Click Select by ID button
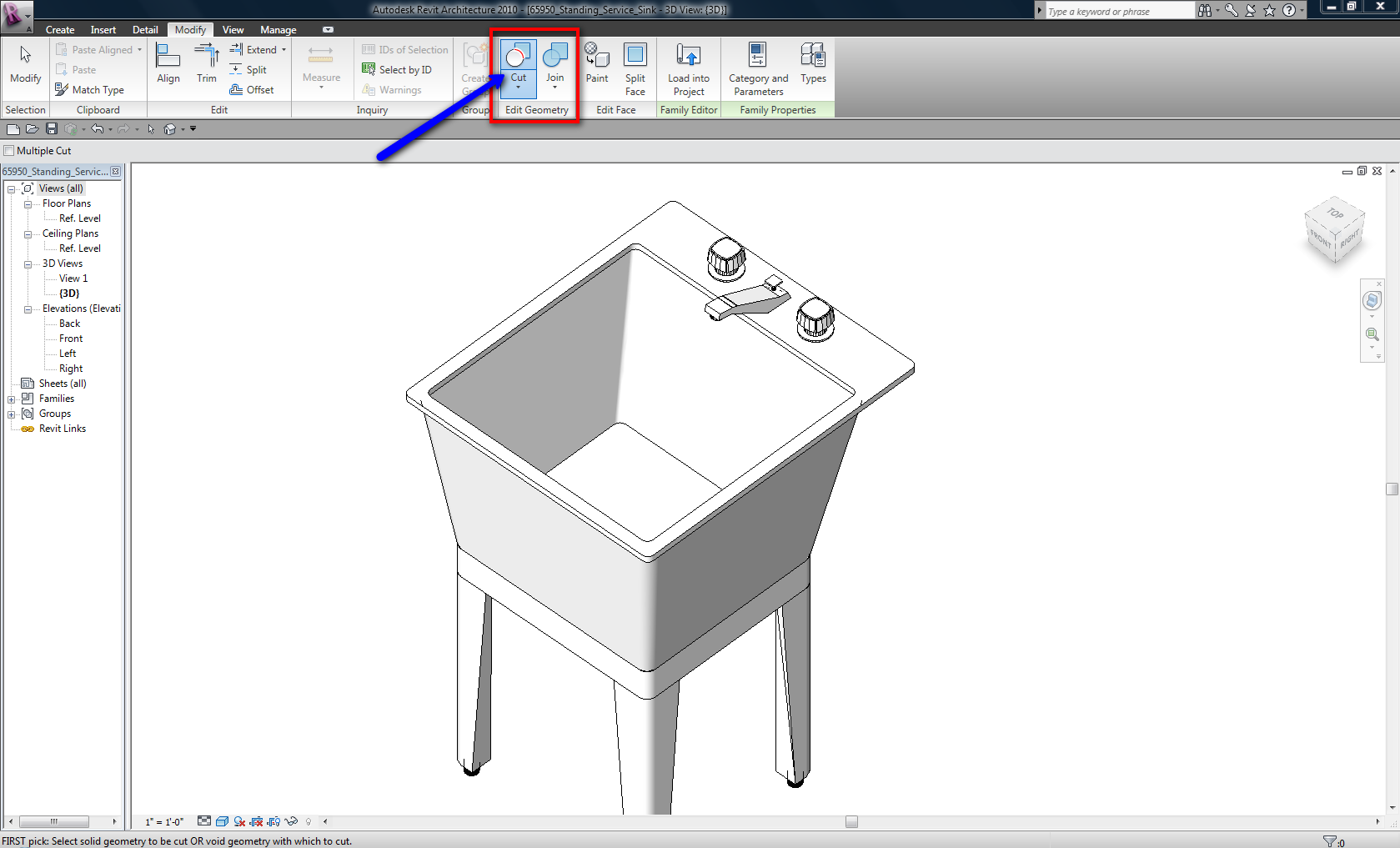 (x=398, y=70)
